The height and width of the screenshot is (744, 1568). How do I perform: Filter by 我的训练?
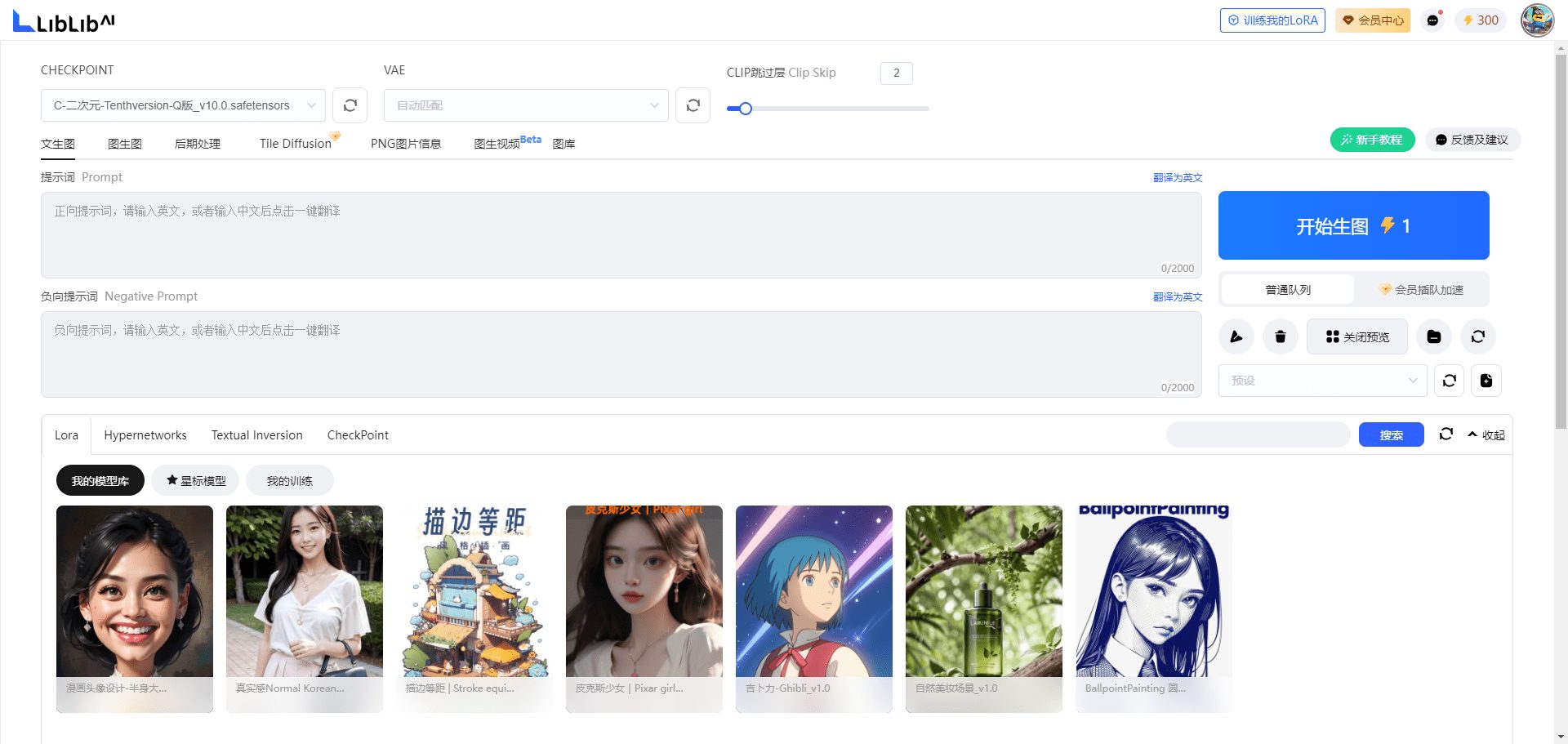[x=290, y=481]
